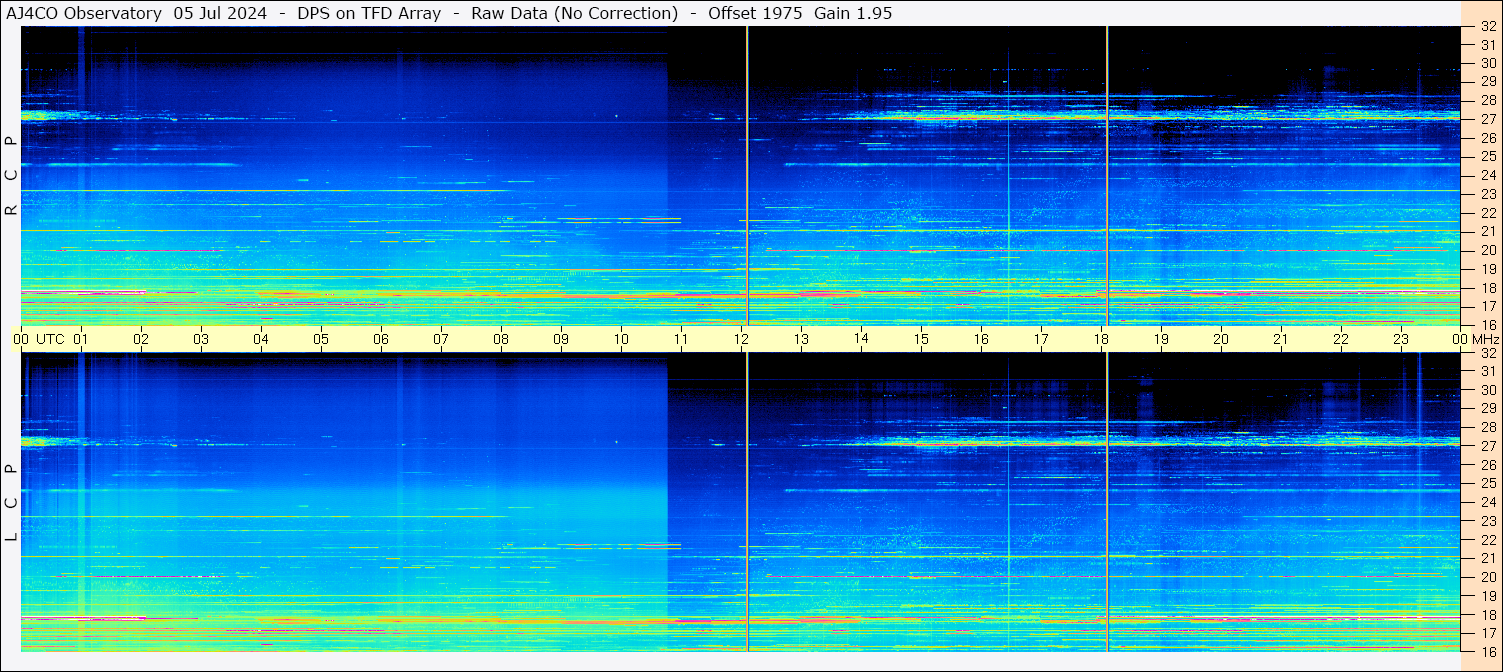The width and height of the screenshot is (1503, 672).
Task: Select the 22 hour mark on the UTC time axis
Action: tap(1341, 339)
